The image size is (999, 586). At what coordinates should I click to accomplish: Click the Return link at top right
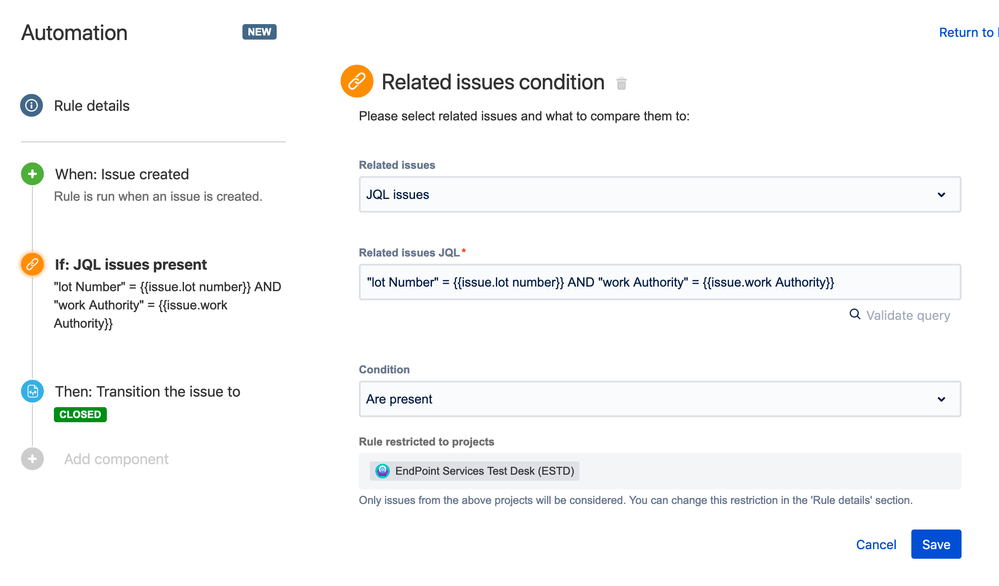967,32
